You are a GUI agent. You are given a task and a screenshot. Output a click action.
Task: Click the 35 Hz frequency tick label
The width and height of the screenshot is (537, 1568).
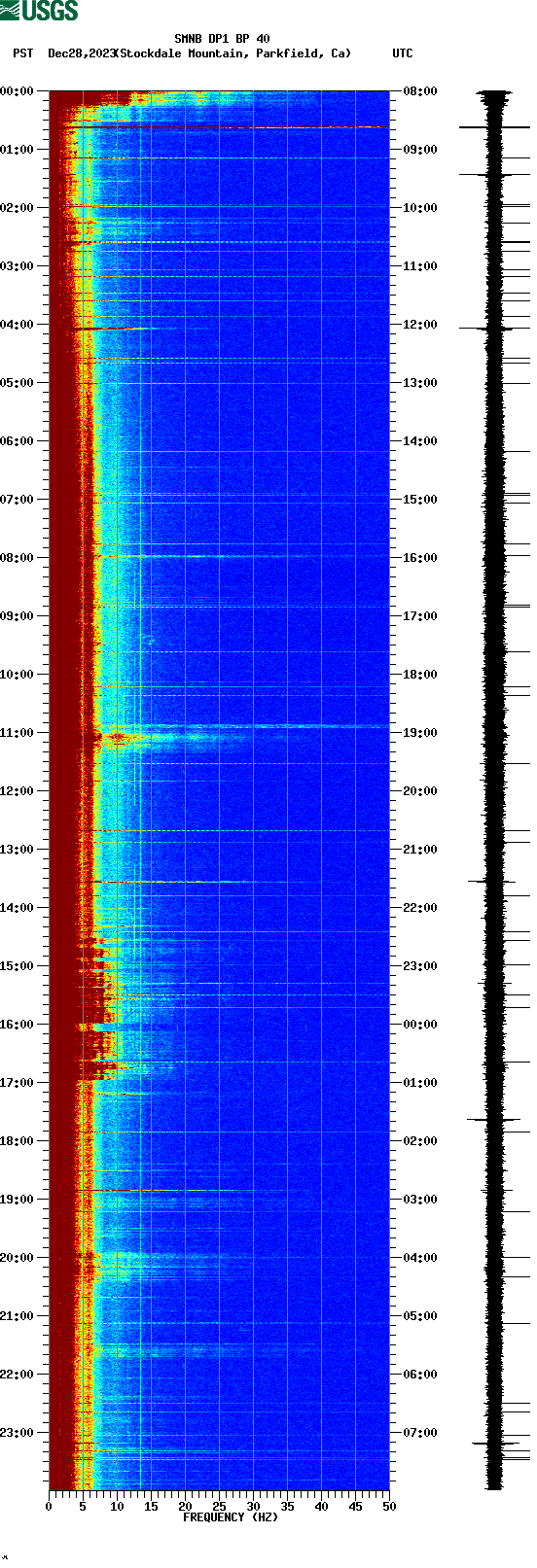tap(287, 1507)
